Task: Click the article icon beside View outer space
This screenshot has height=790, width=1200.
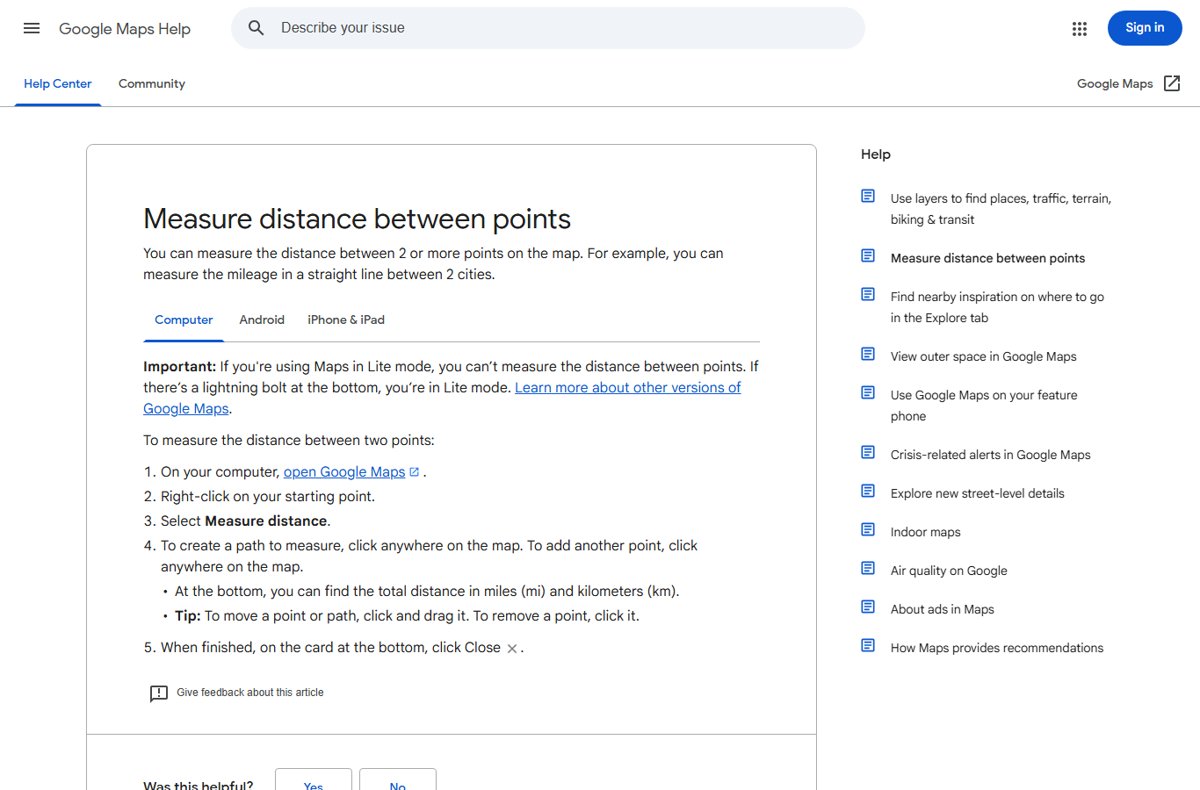Action: (868, 354)
